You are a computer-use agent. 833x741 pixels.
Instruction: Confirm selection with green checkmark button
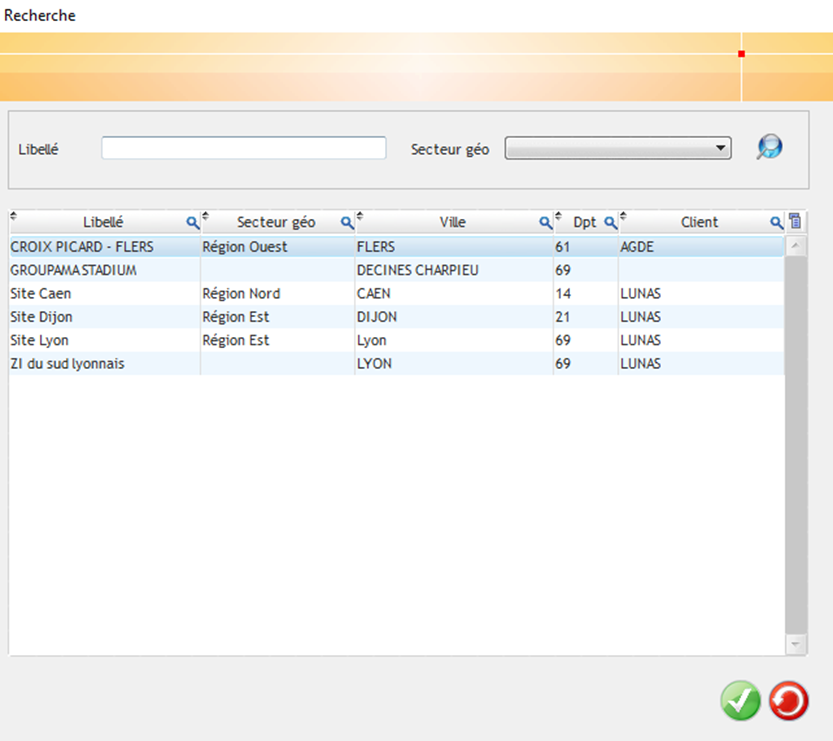740,701
